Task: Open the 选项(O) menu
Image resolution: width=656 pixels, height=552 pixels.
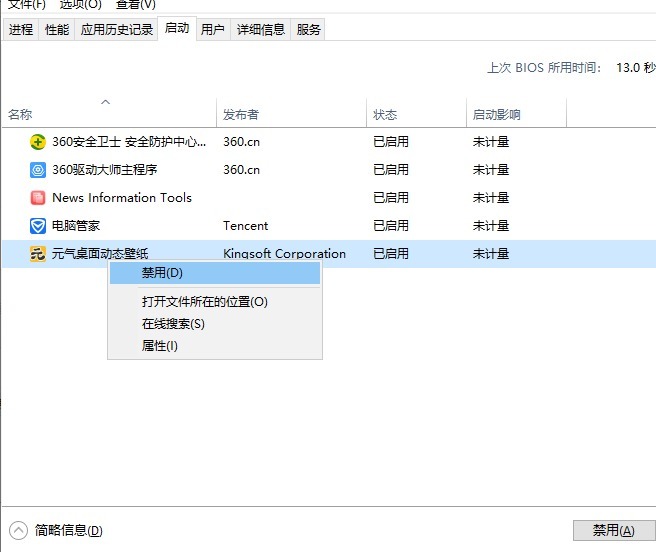Action: click(x=80, y=5)
